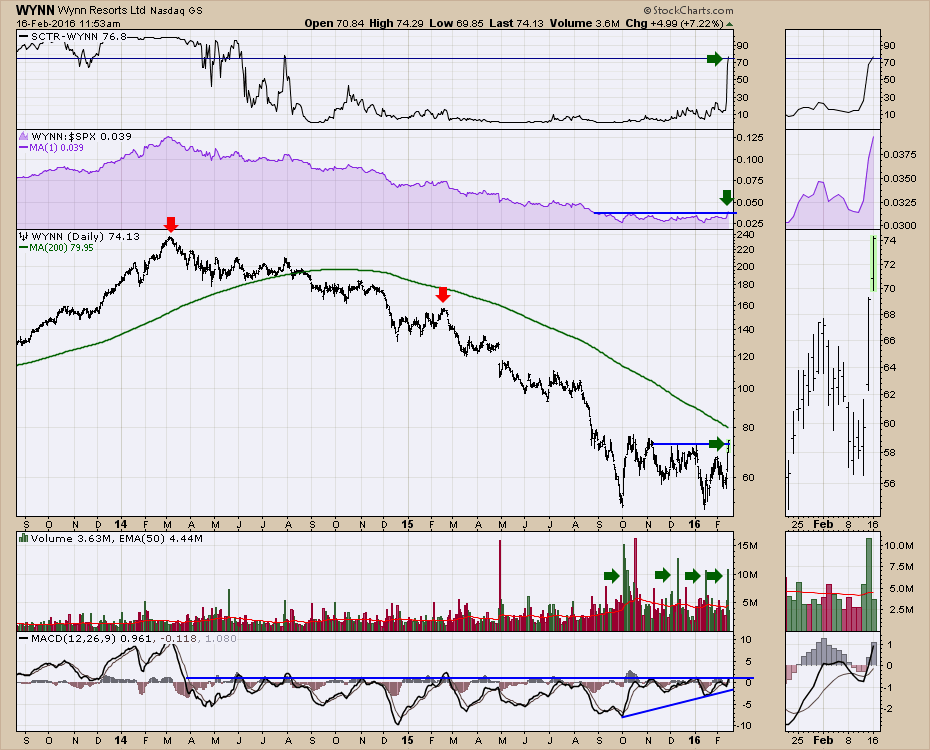This screenshot has height=750, width=930.
Task: Click the 64 price label in the zoom panel
Action: pos(890,367)
